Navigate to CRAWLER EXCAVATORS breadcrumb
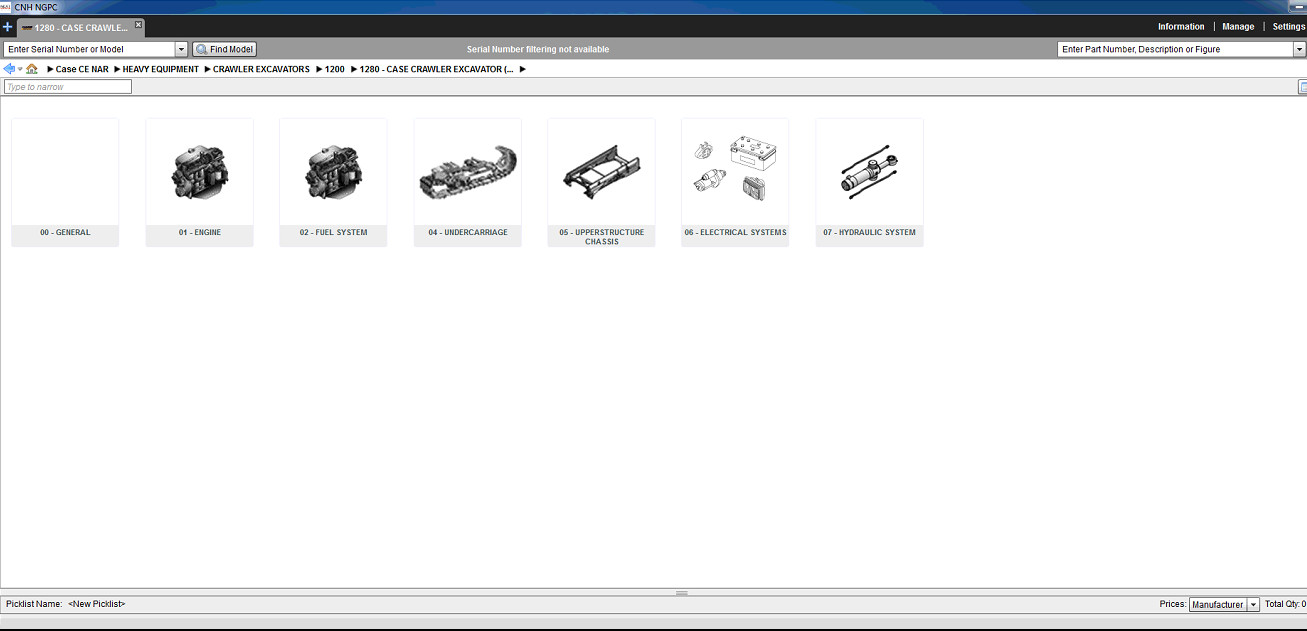Screen dimensions: 1307x631 point(261,70)
